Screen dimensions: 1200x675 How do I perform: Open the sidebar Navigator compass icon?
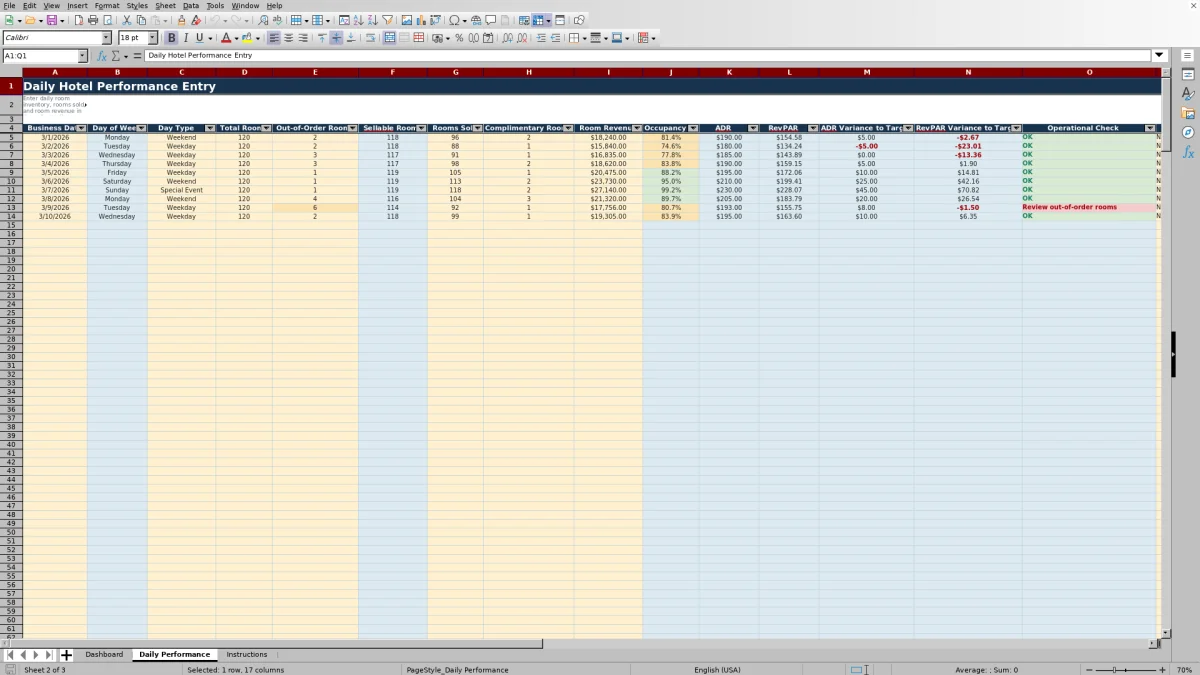point(1188,132)
